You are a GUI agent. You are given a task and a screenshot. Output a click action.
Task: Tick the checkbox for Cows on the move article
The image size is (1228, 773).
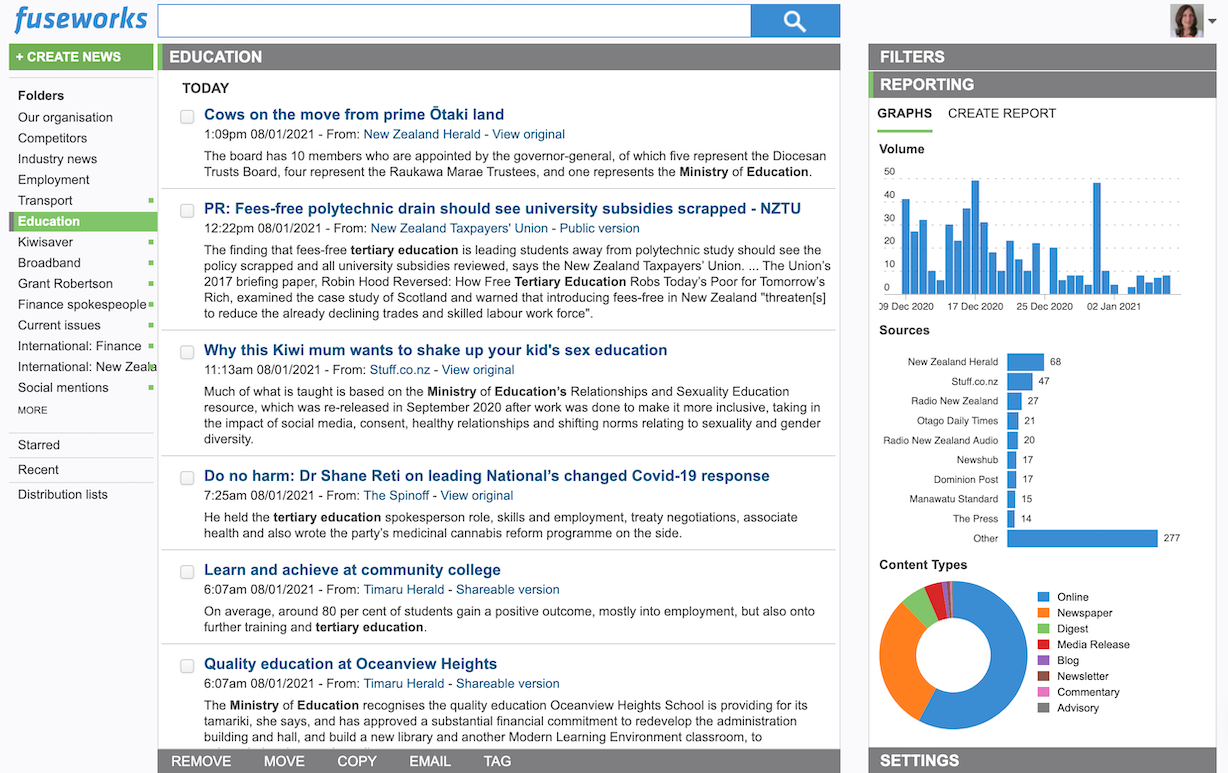[x=187, y=117]
